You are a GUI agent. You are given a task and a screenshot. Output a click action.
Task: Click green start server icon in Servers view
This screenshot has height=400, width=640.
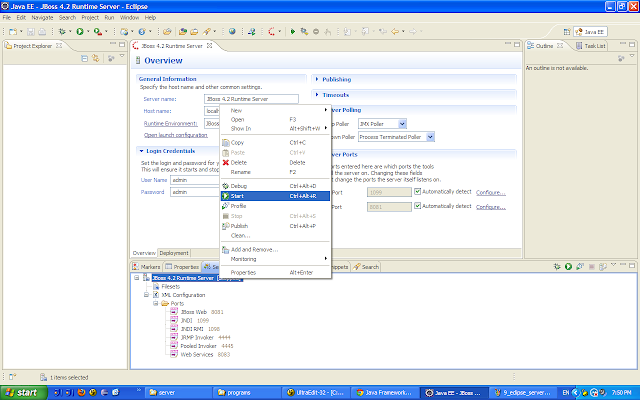click(x=568, y=267)
